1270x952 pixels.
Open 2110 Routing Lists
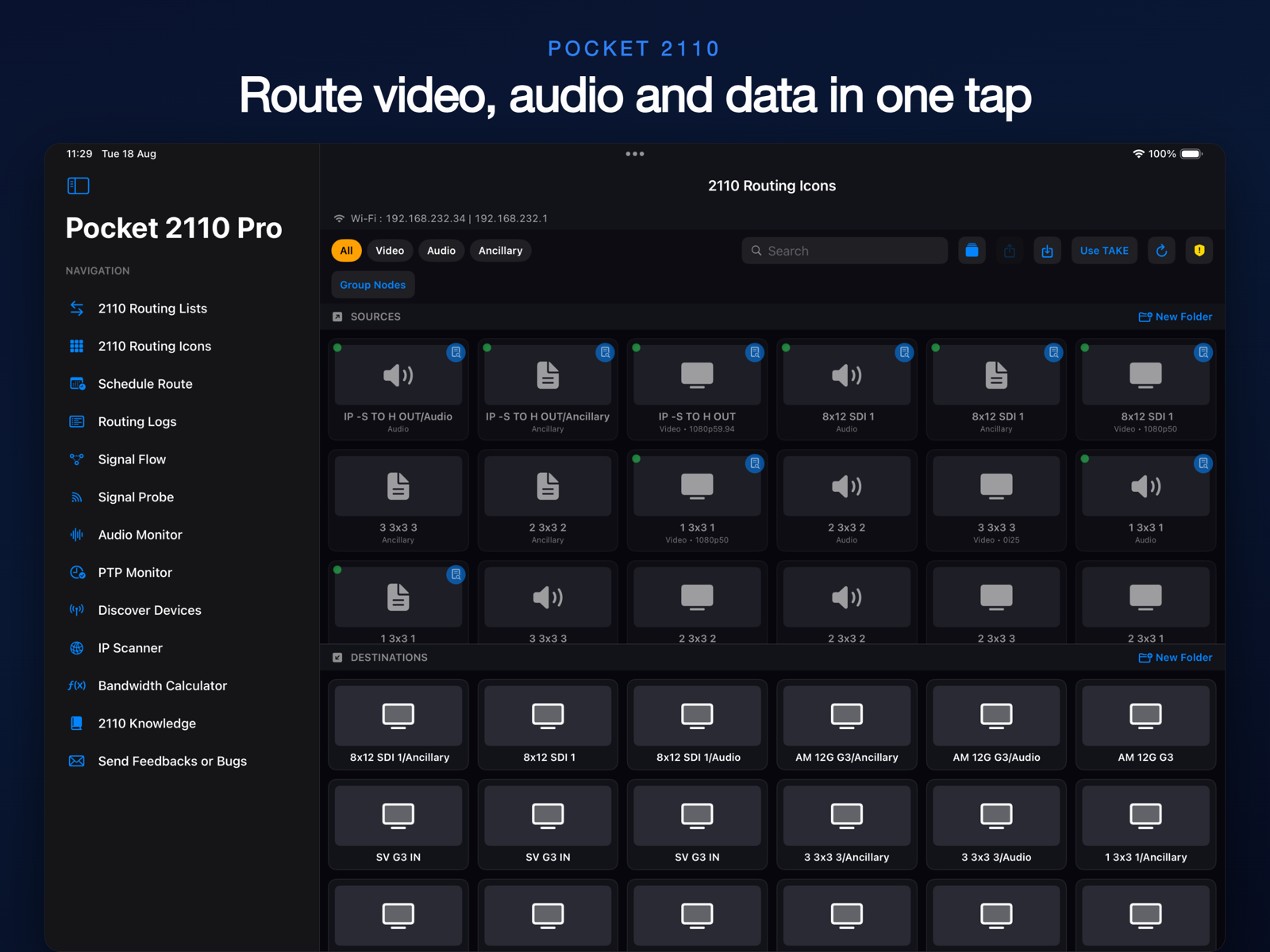(x=152, y=309)
